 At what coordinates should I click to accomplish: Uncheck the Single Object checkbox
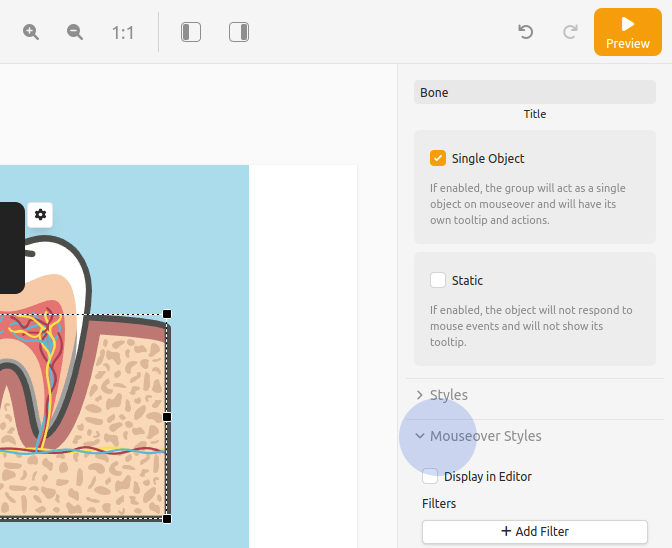click(438, 158)
